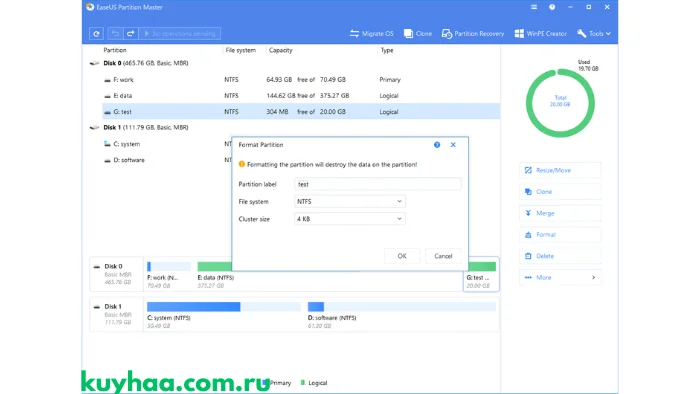This screenshot has width=700, height=394.
Task: Open the File system NTFS dropdown
Action: (x=350, y=201)
